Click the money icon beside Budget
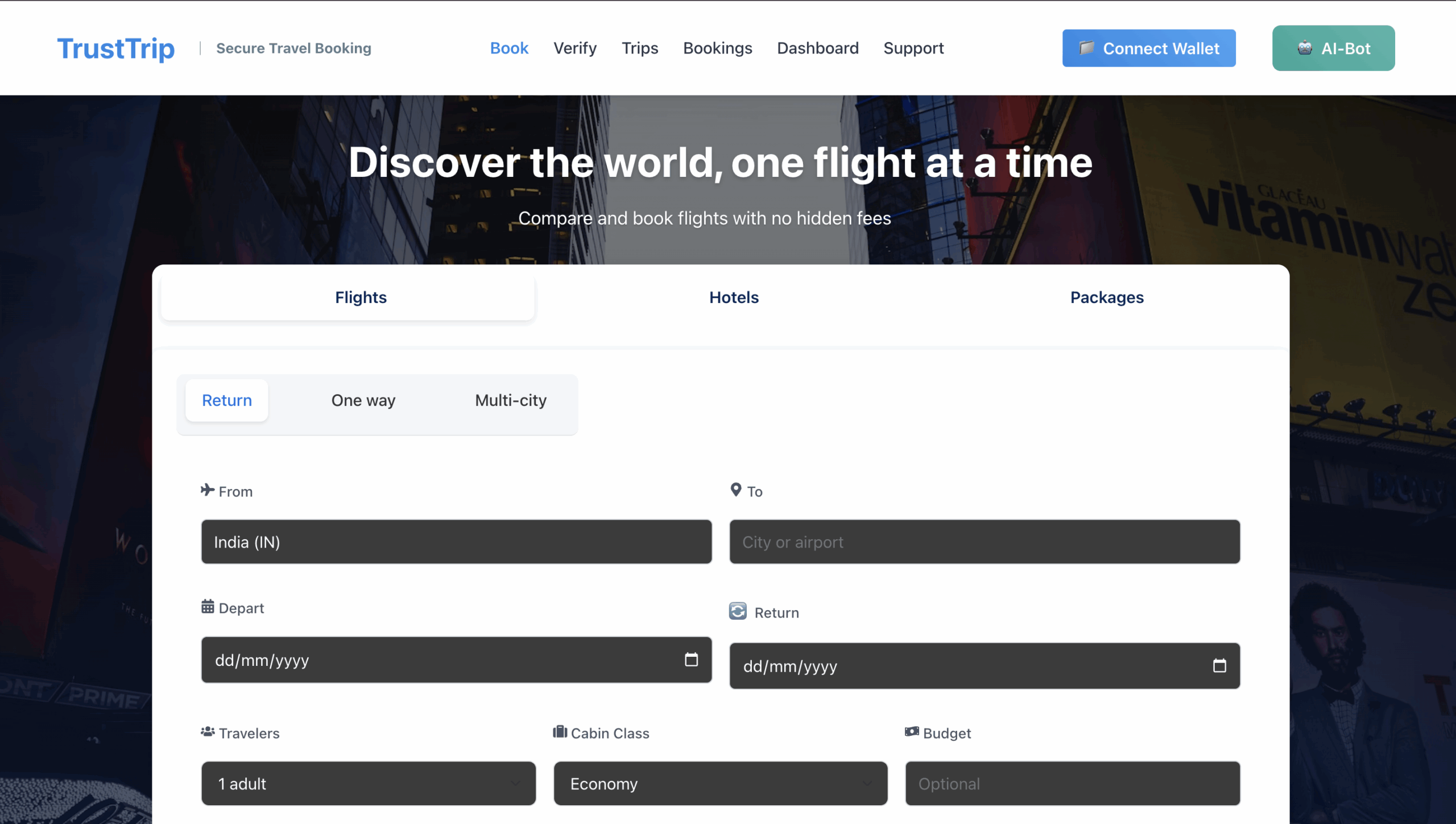 (x=912, y=732)
